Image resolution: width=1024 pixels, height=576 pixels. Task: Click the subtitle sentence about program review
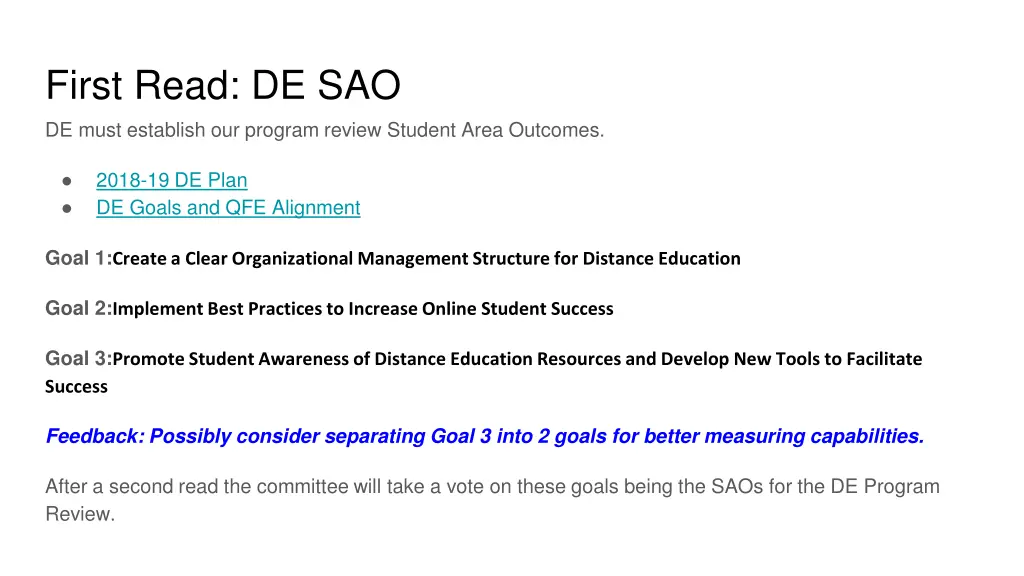click(x=325, y=130)
